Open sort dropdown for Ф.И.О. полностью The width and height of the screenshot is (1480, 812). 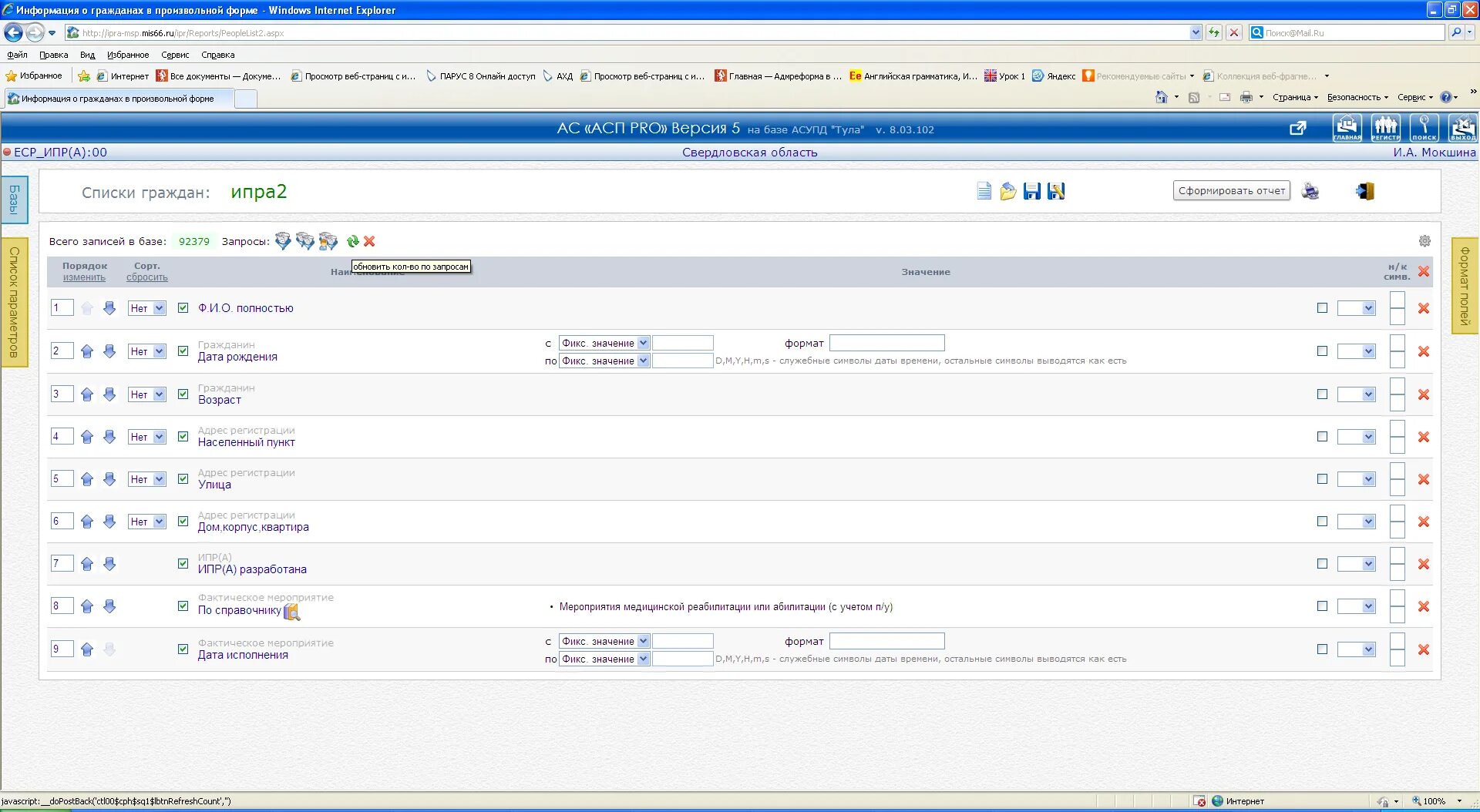coord(146,308)
